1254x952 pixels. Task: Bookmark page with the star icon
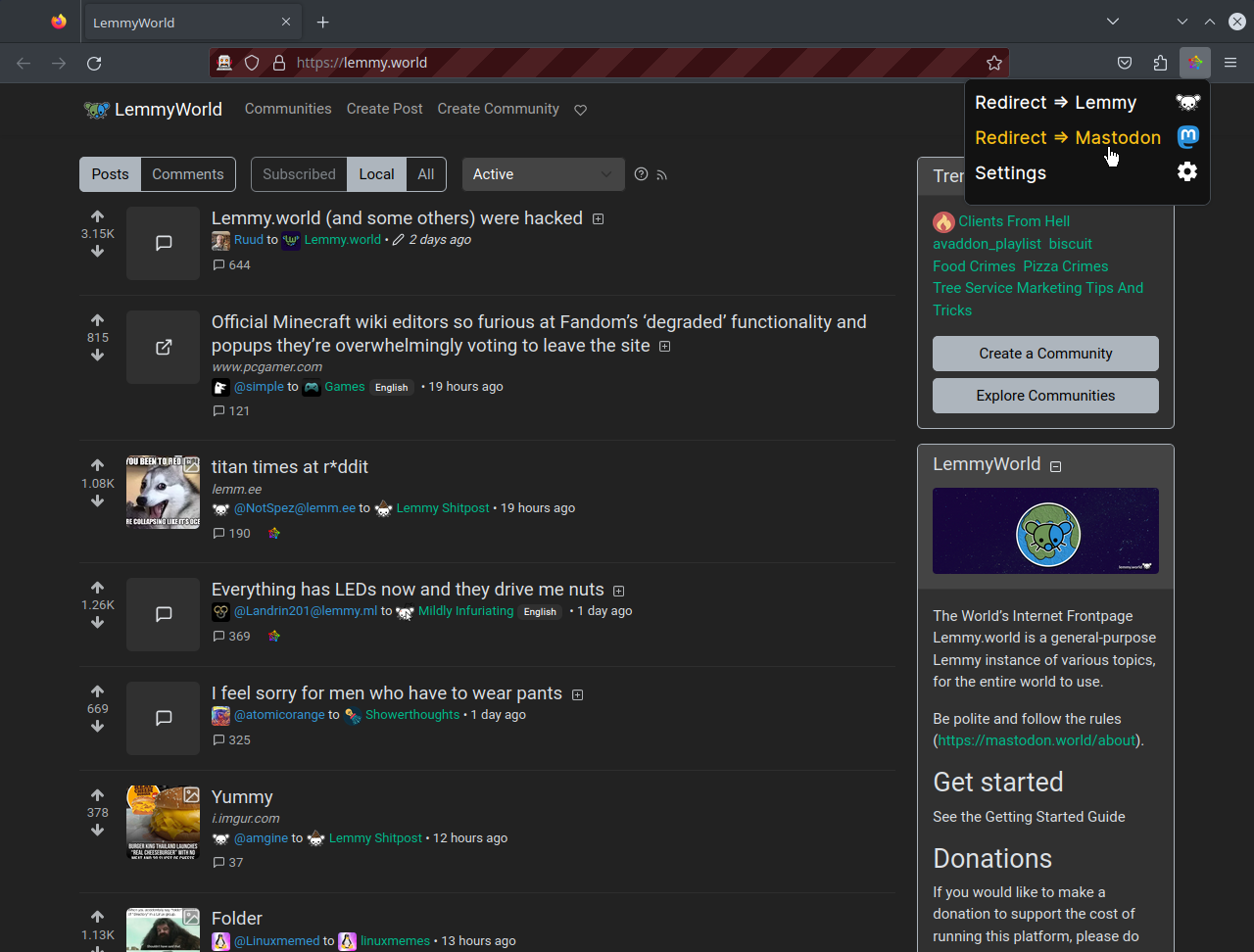(x=994, y=63)
